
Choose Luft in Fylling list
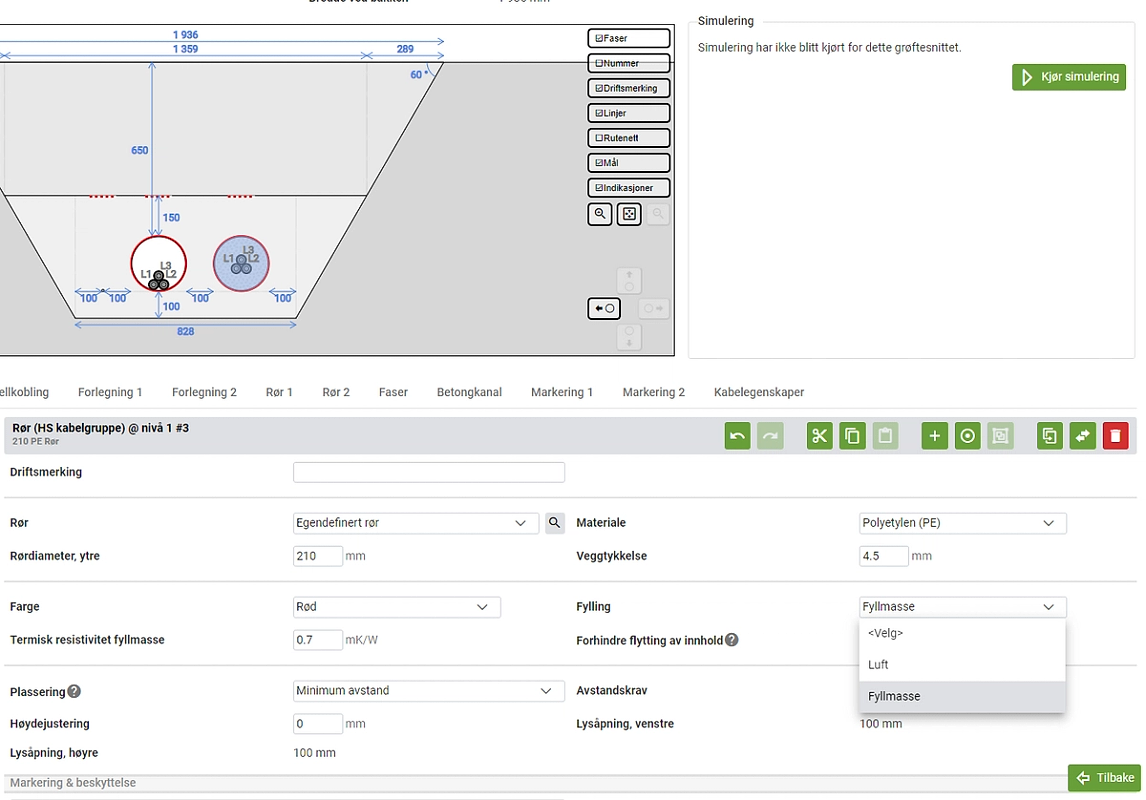[963, 664]
